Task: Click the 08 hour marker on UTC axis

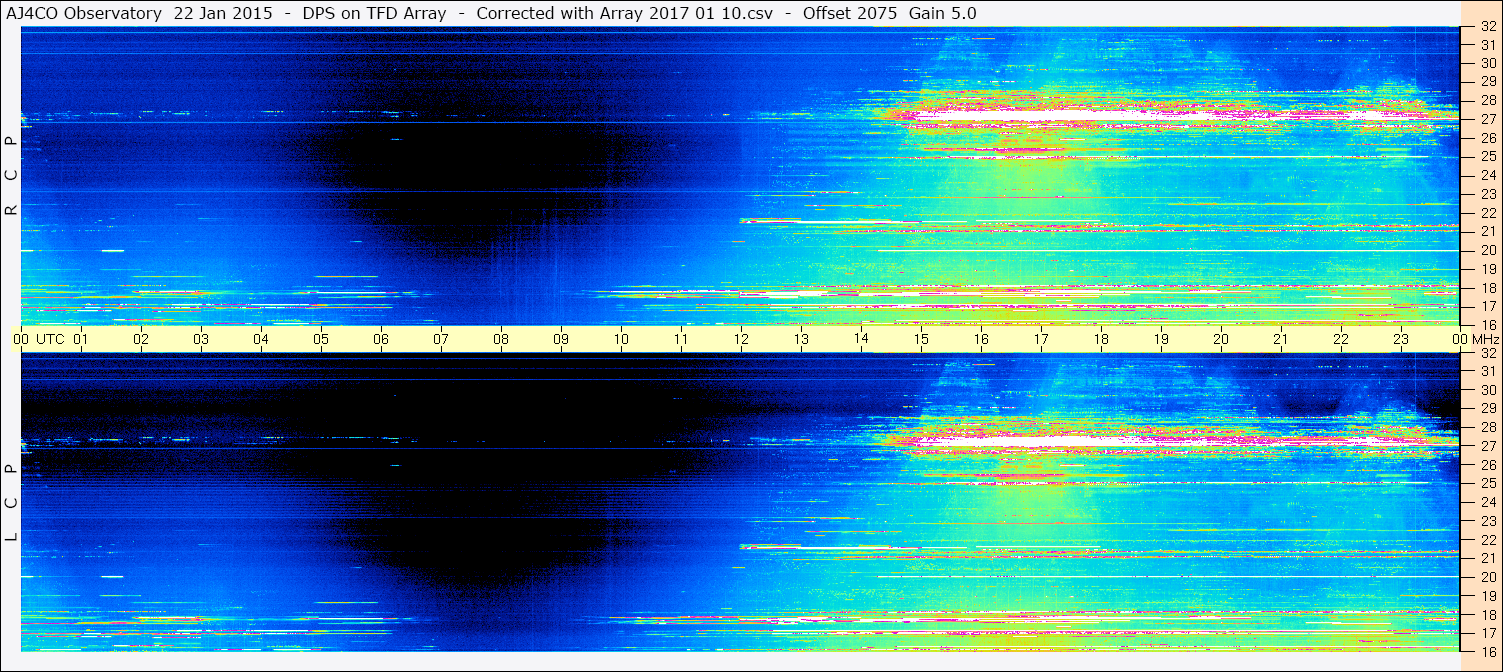Action: pyautogui.click(x=501, y=339)
